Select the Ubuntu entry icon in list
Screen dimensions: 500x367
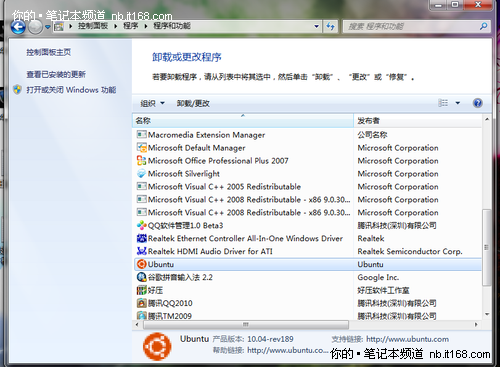(x=142, y=264)
